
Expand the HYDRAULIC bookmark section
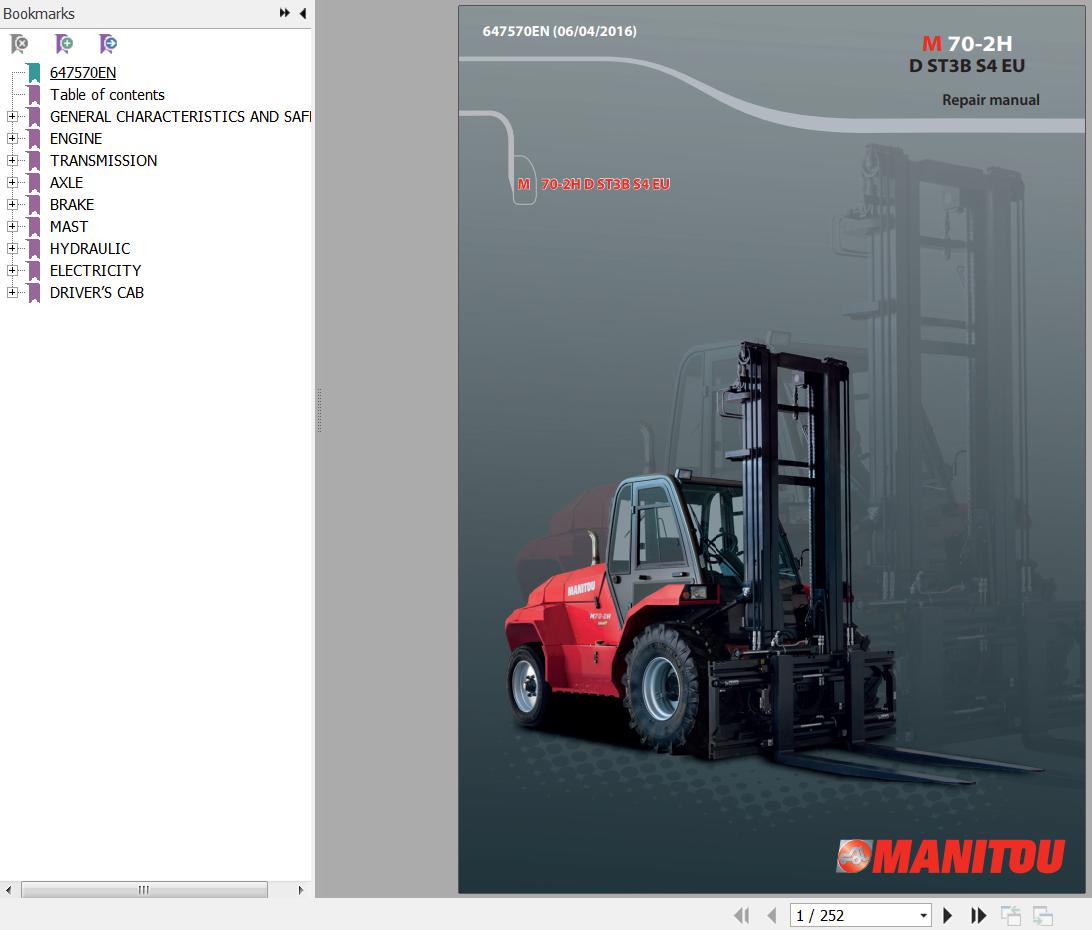pyautogui.click(x=12, y=249)
